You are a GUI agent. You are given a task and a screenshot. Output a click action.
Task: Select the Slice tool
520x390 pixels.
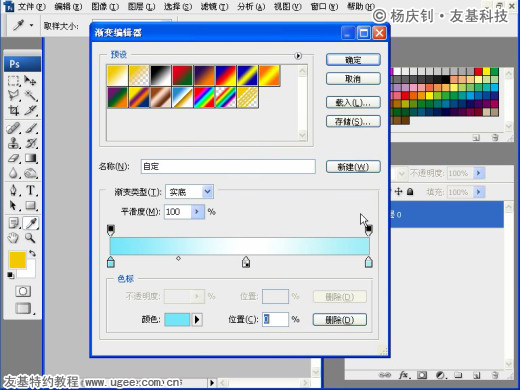pos(30,110)
